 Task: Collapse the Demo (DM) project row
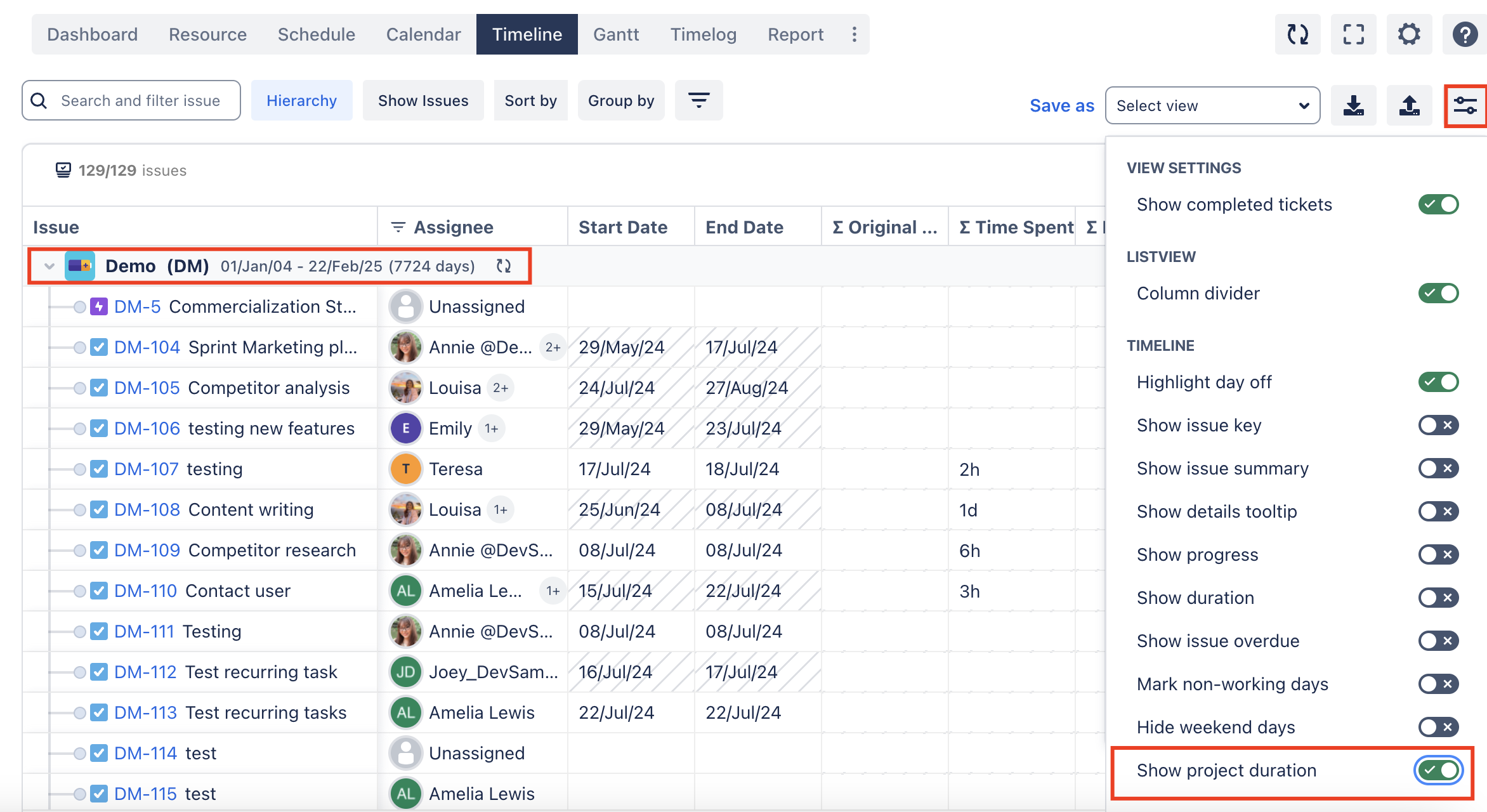click(49, 266)
